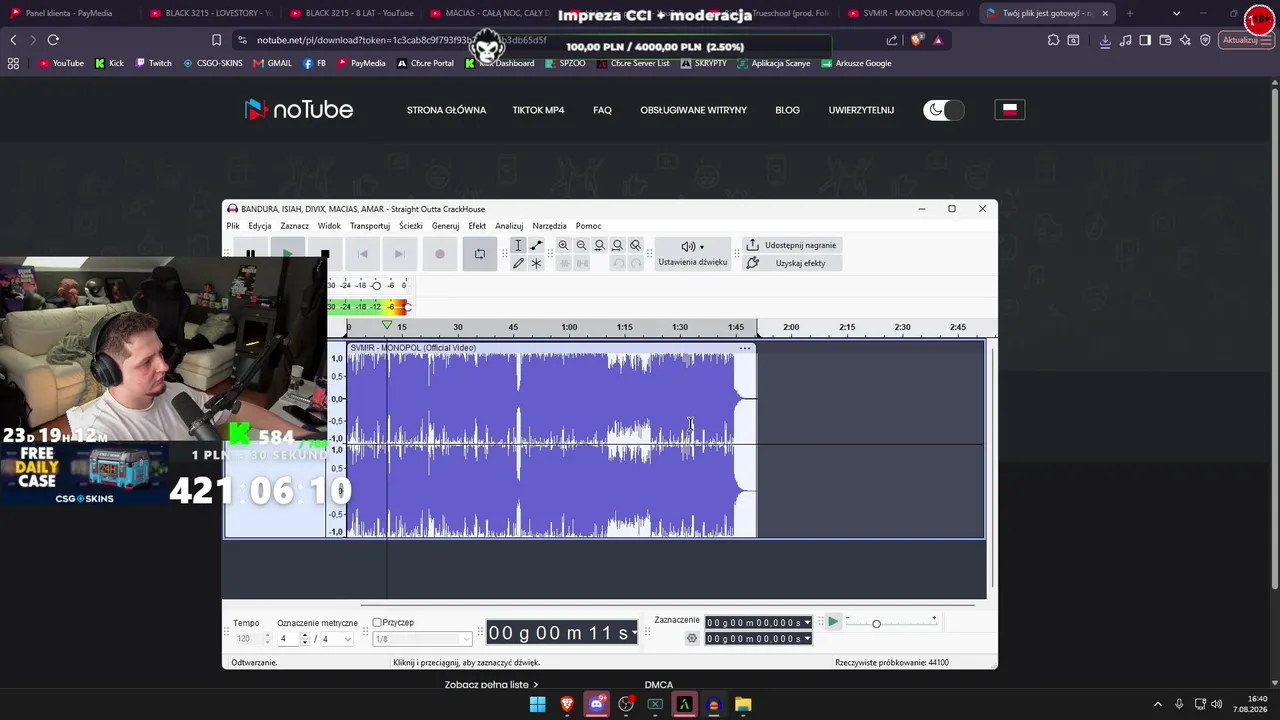Hit the red Record button in Audacity
The width and height of the screenshot is (1280, 720).
pyautogui.click(x=439, y=254)
